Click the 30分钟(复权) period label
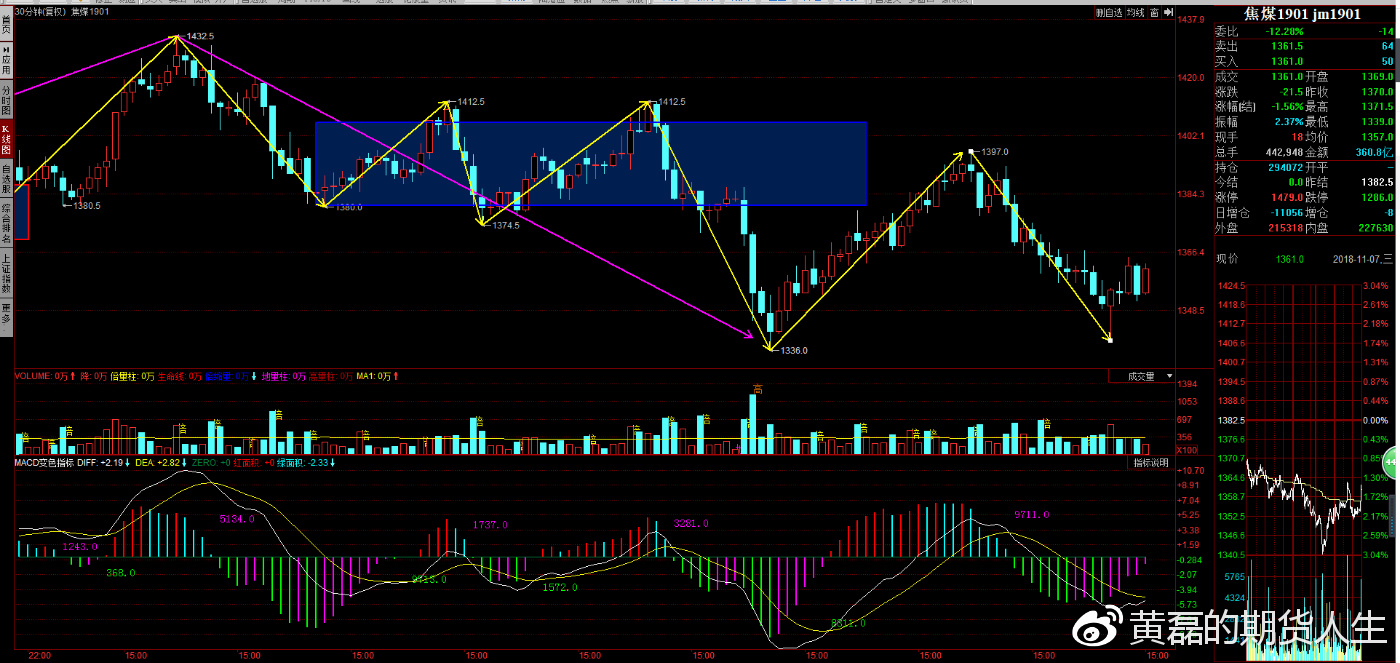Screen dimensions: 1400x663 tap(41, 13)
